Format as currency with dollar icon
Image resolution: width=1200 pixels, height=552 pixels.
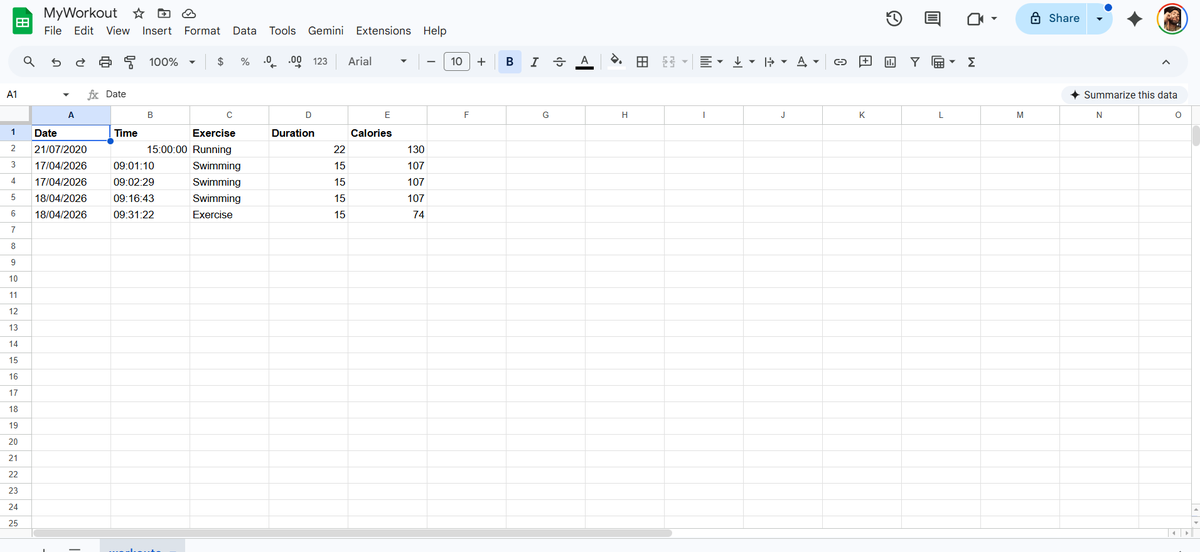(x=220, y=62)
